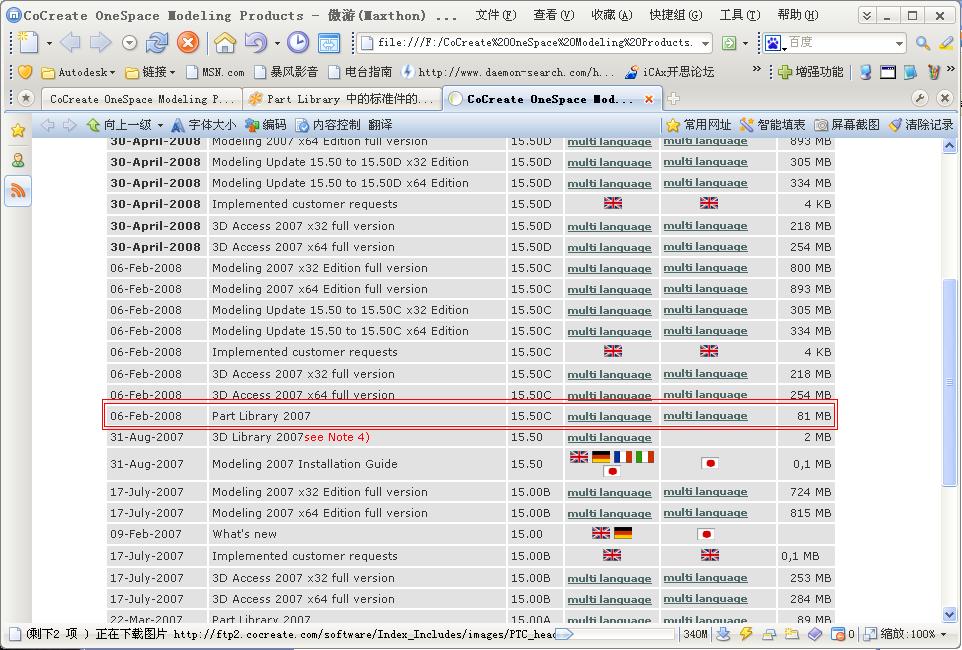Click the 智能填表 smart form-fill button
The image size is (962, 650).
coord(772,125)
